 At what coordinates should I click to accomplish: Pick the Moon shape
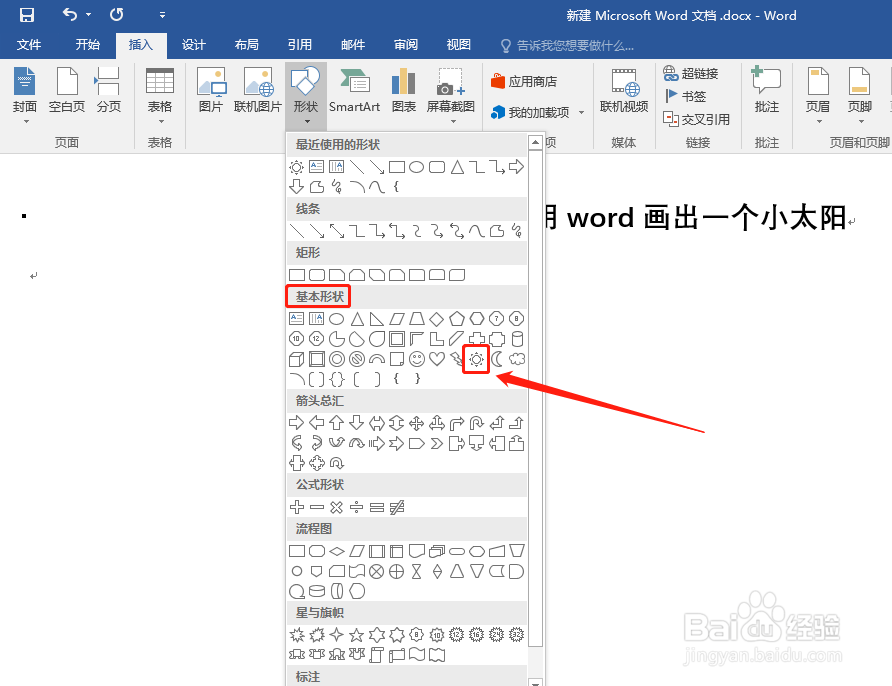tap(497, 359)
